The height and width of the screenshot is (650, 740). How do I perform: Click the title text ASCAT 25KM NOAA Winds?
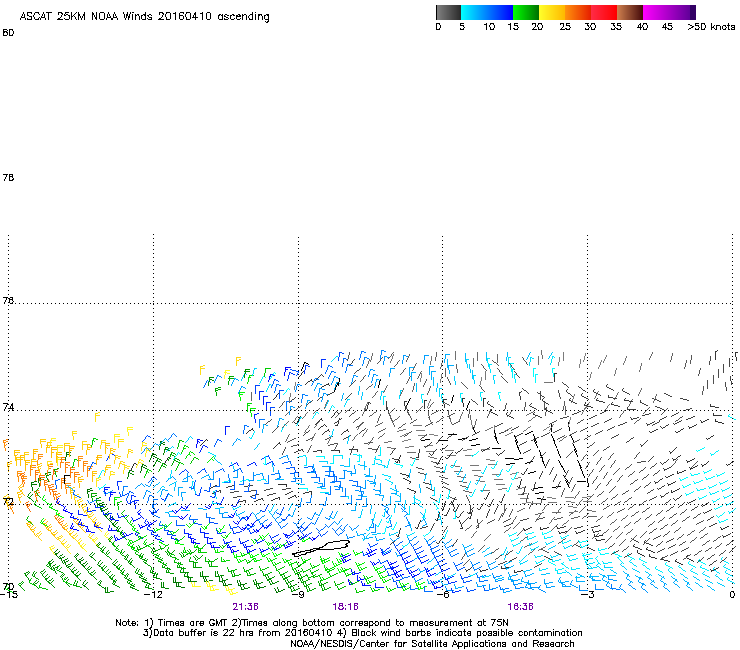coord(86,16)
